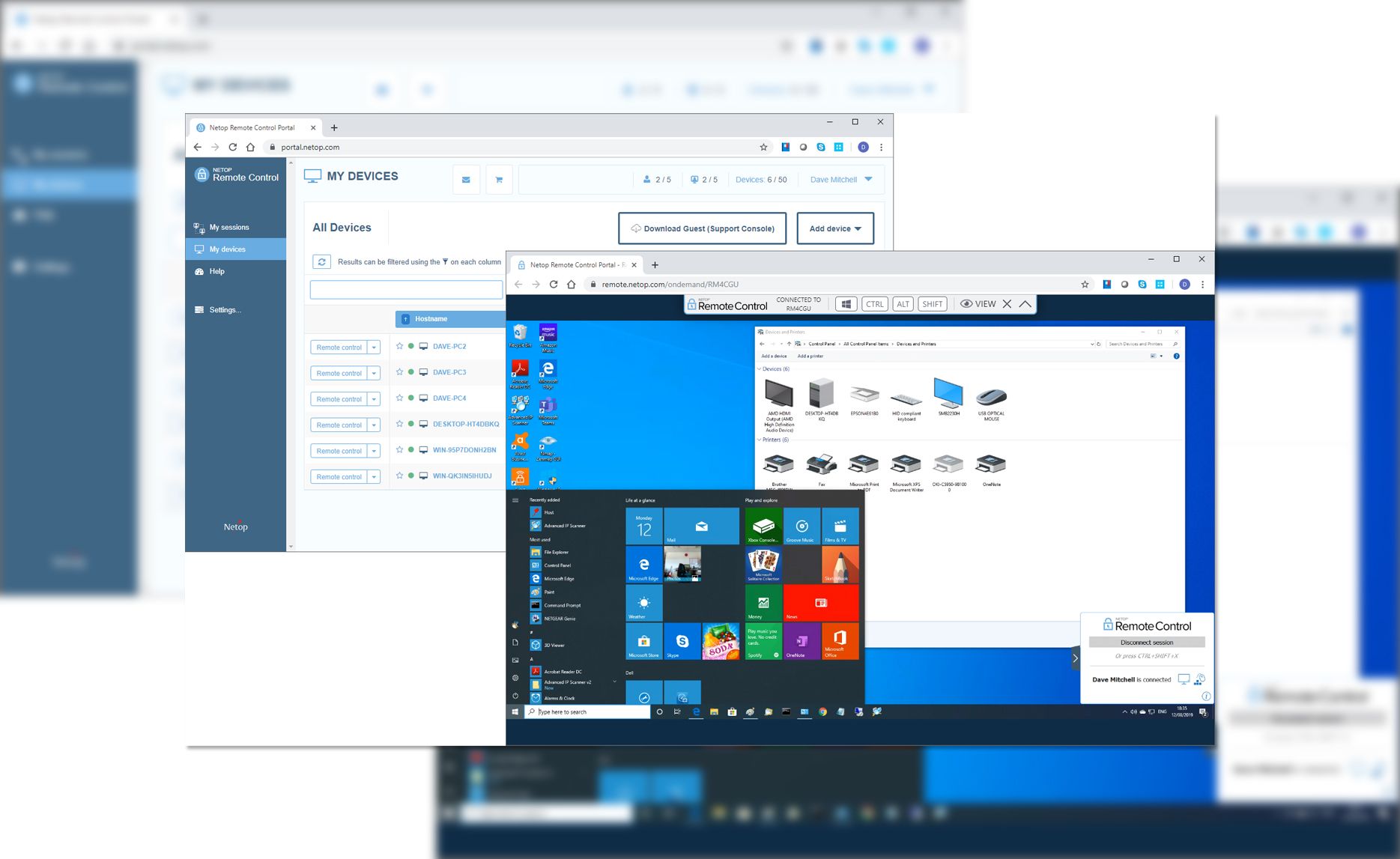Click the Windows key button in remote toolbar
Screen dimensions: 1400x859
tap(846, 304)
